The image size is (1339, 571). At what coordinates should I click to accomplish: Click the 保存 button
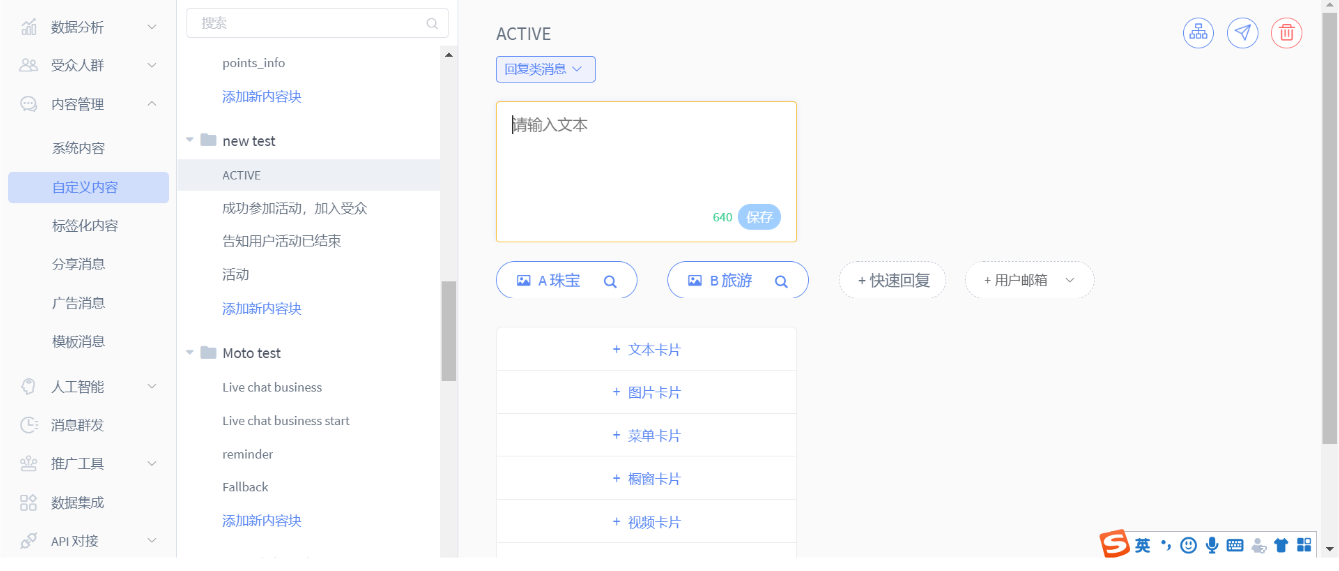759,217
